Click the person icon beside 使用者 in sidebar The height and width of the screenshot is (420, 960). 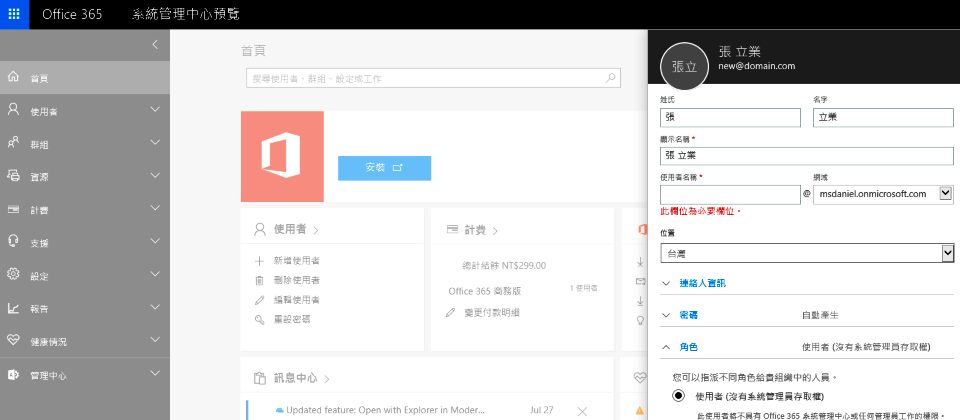pos(13,110)
